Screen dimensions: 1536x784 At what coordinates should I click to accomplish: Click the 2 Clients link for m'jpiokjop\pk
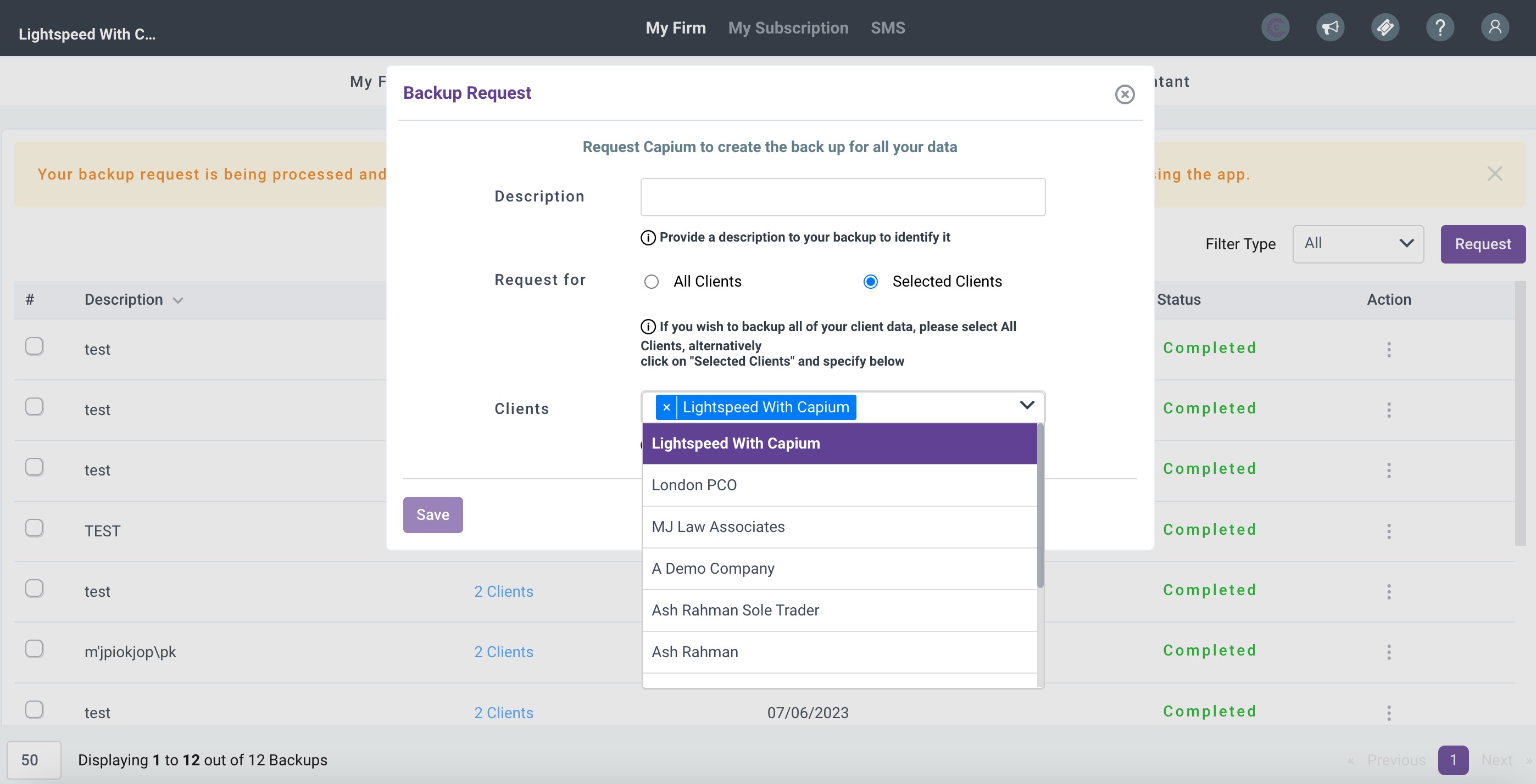(x=503, y=652)
